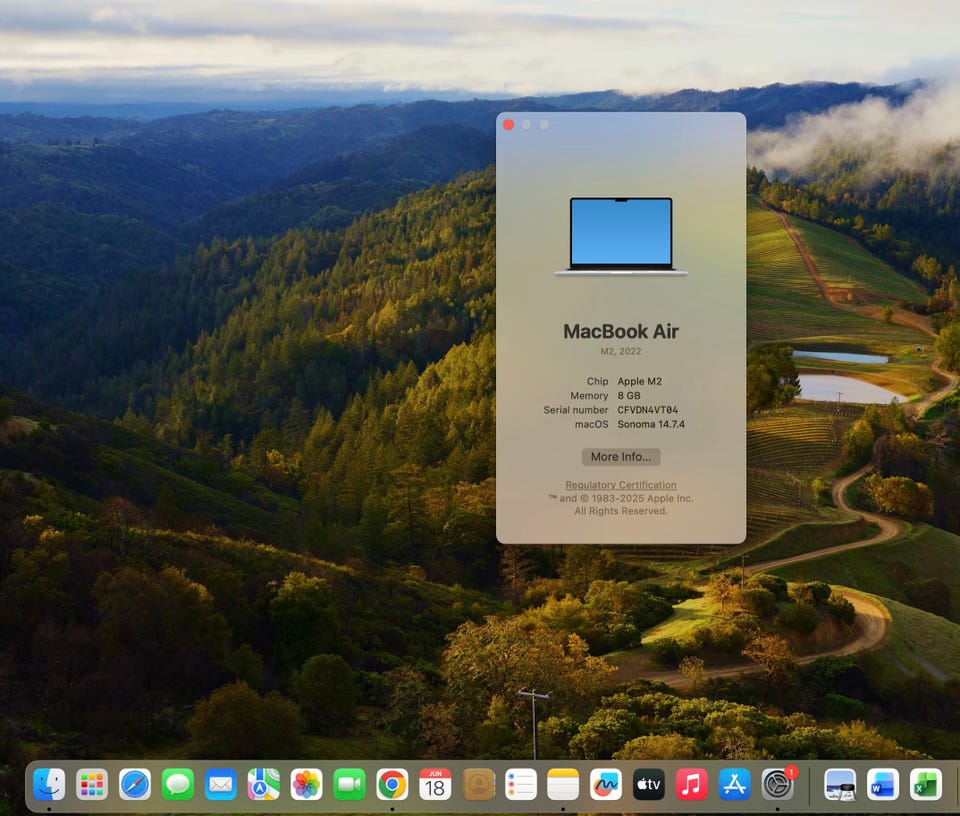The image size is (960, 816).
Task: Select the "MacBook Air" title text
Action: coord(621,331)
